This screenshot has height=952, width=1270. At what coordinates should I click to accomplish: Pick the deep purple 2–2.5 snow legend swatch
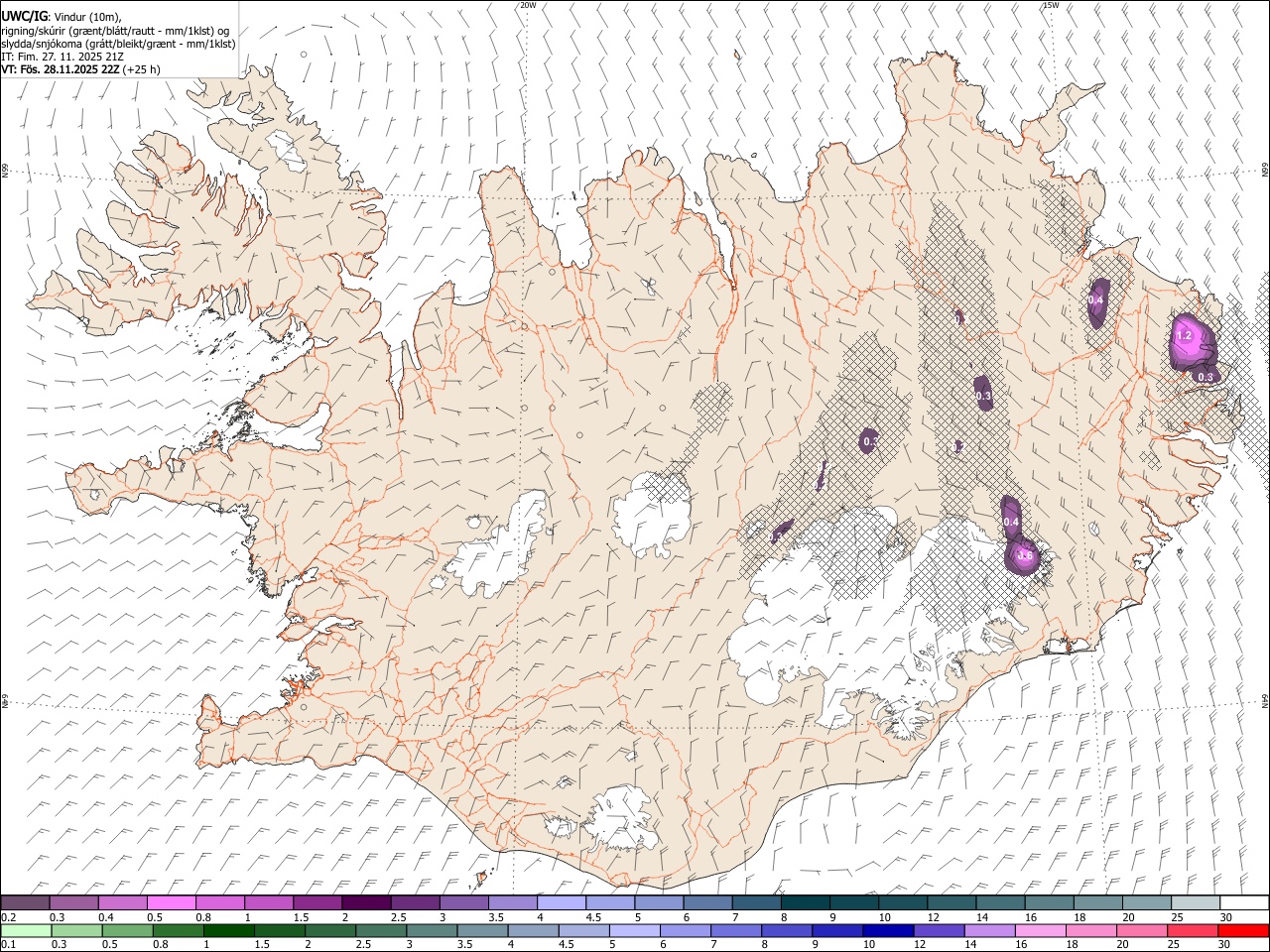click(x=367, y=903)
